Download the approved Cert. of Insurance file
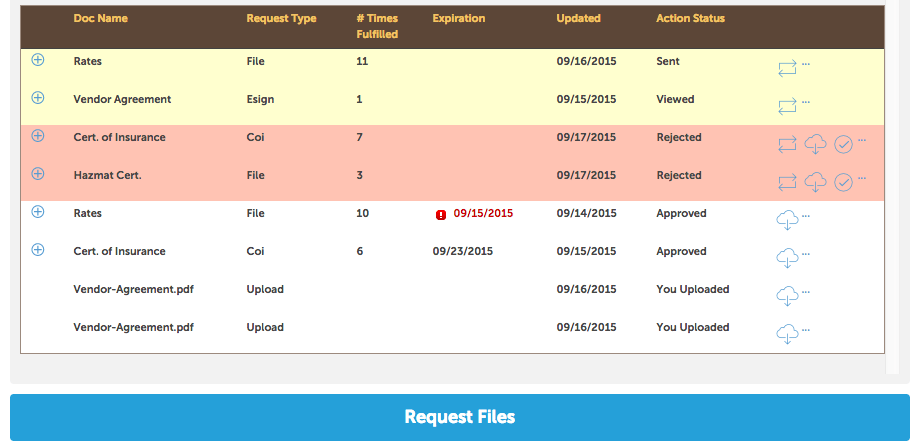 787,258
